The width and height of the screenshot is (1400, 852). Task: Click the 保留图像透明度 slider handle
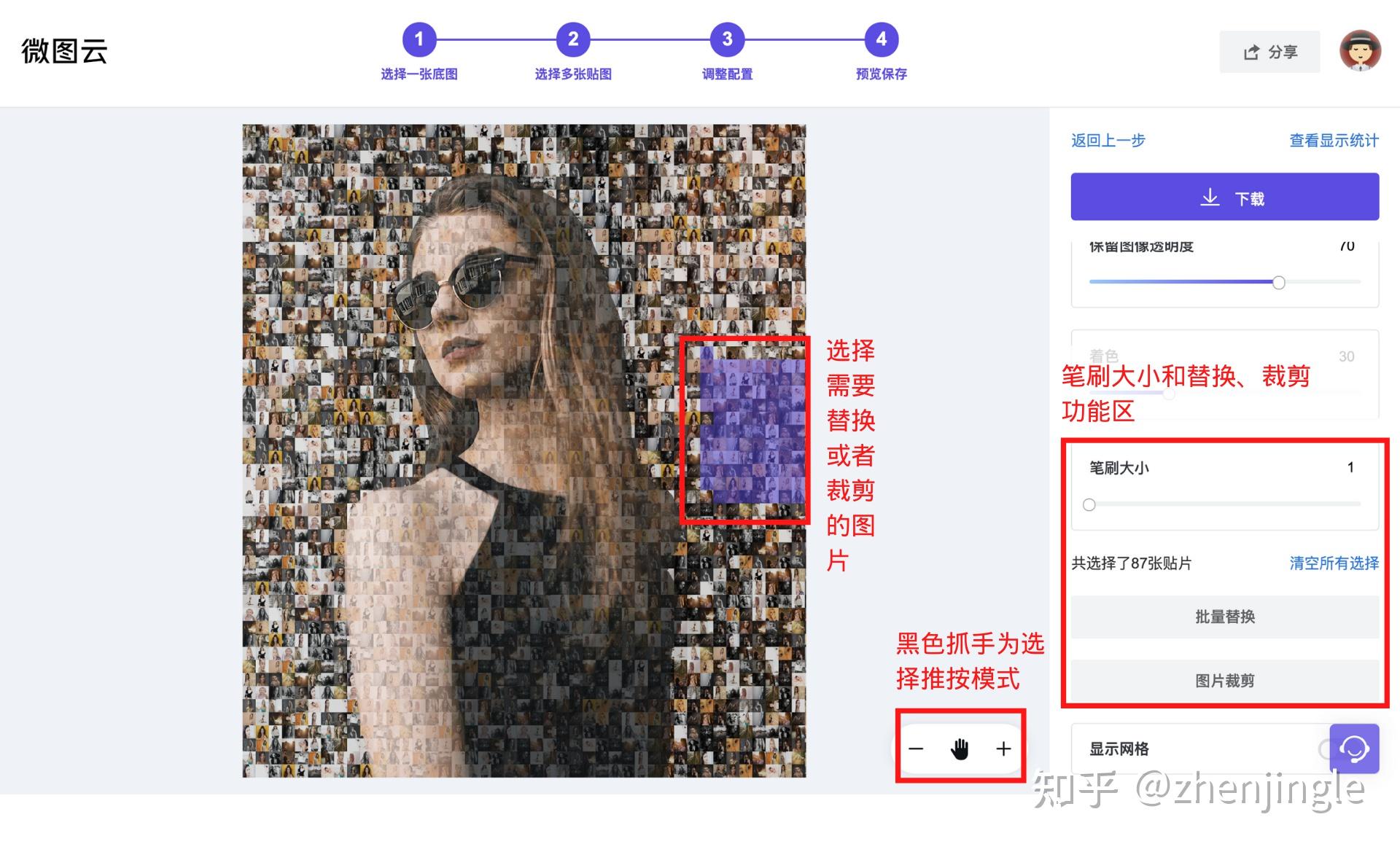[1277, 282]
